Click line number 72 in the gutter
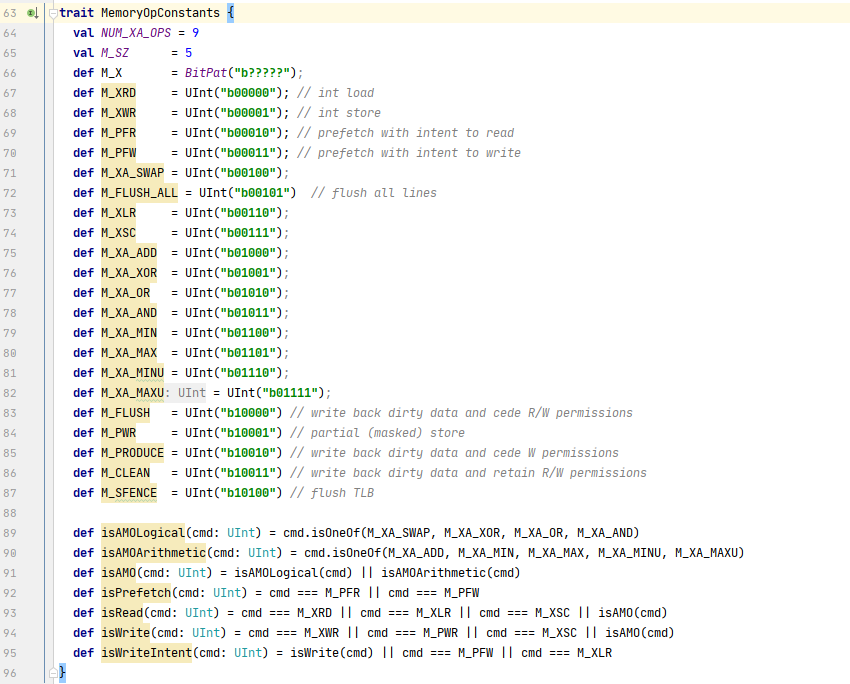This screenshot has width=850, height=684. tap(11, 173)
